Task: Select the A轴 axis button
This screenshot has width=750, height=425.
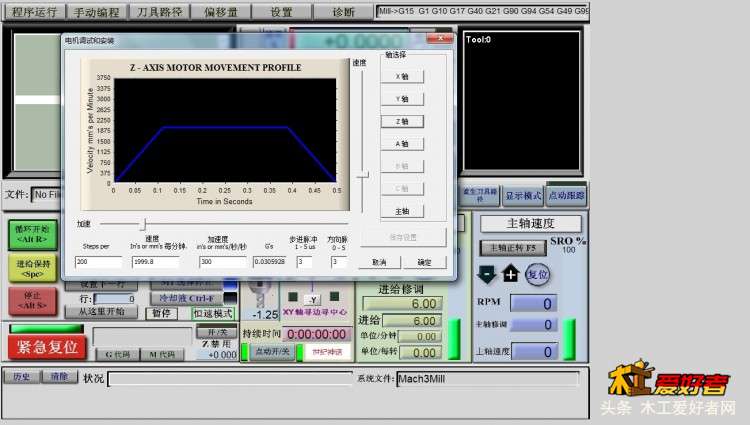Action: (402, 144)
